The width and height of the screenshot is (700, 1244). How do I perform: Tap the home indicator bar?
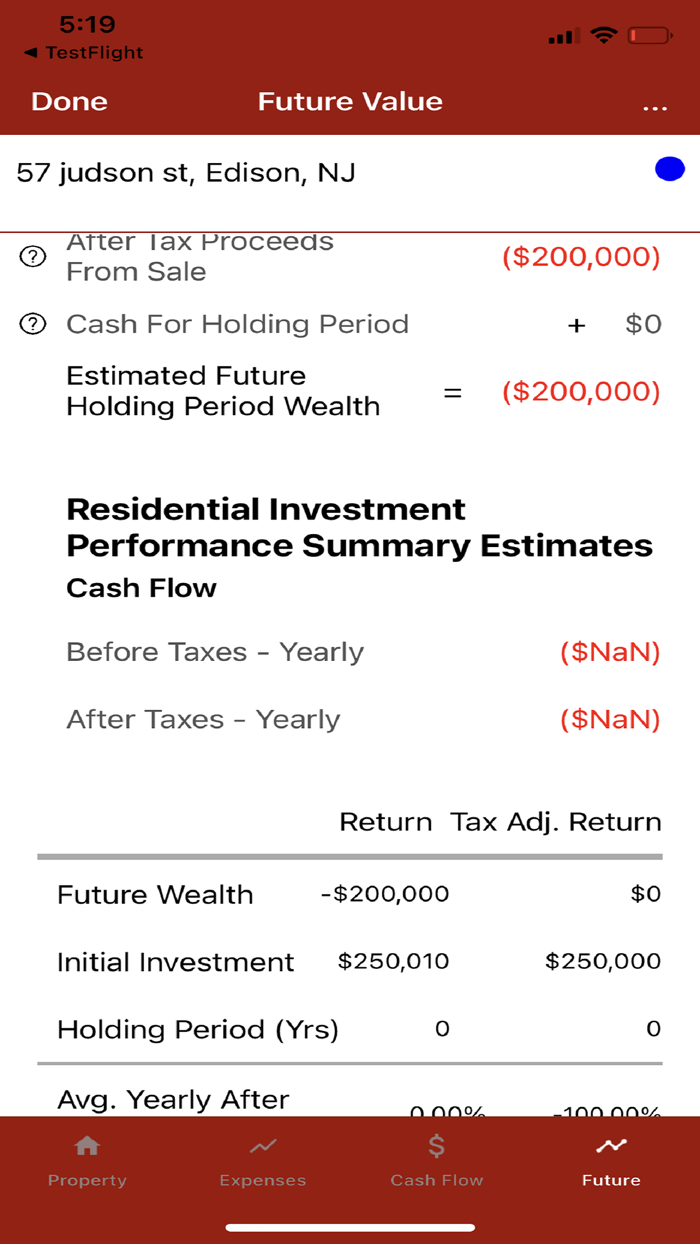tap(350, 1224)
